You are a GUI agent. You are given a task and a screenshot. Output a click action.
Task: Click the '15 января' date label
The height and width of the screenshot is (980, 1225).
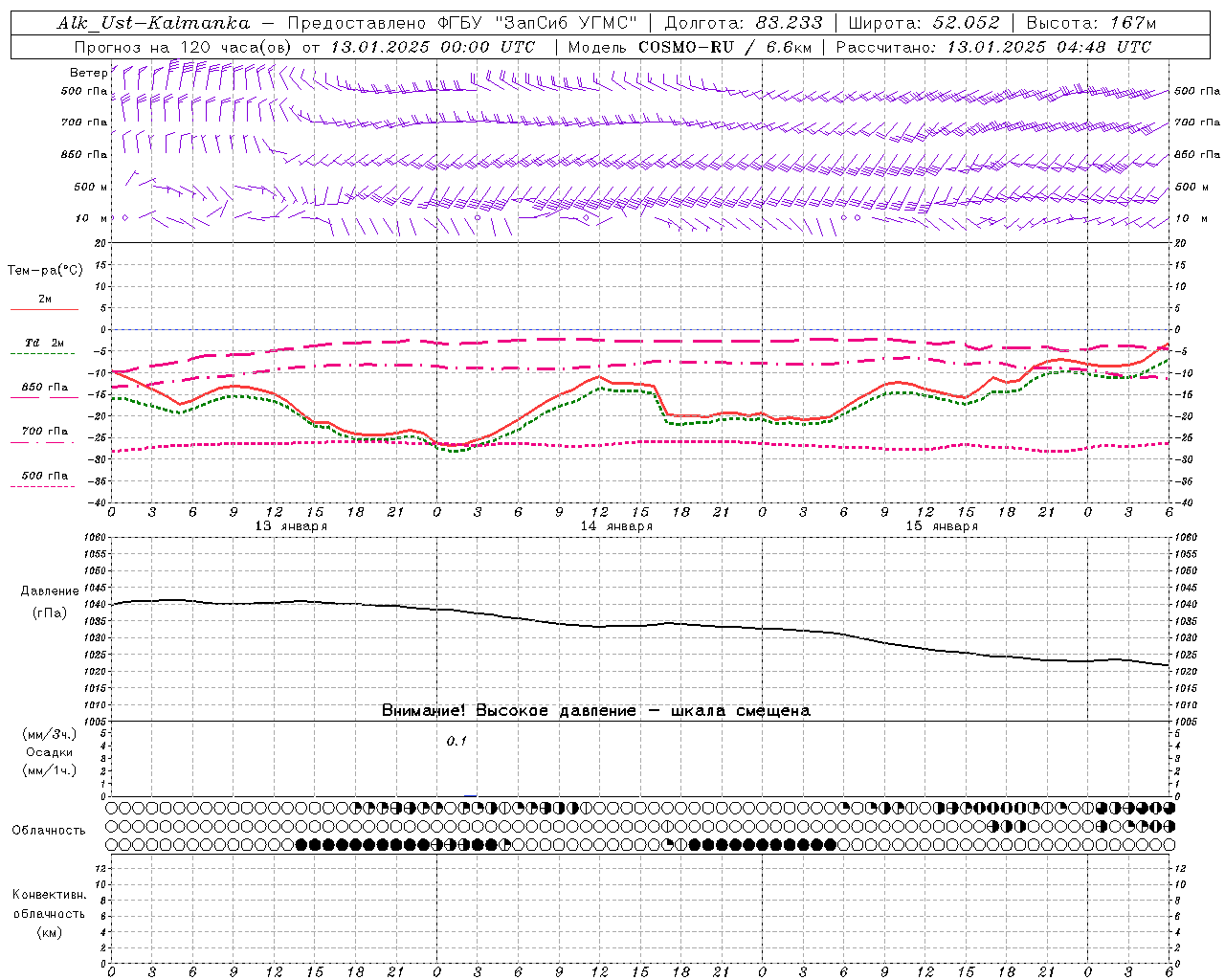coord(942,526)
